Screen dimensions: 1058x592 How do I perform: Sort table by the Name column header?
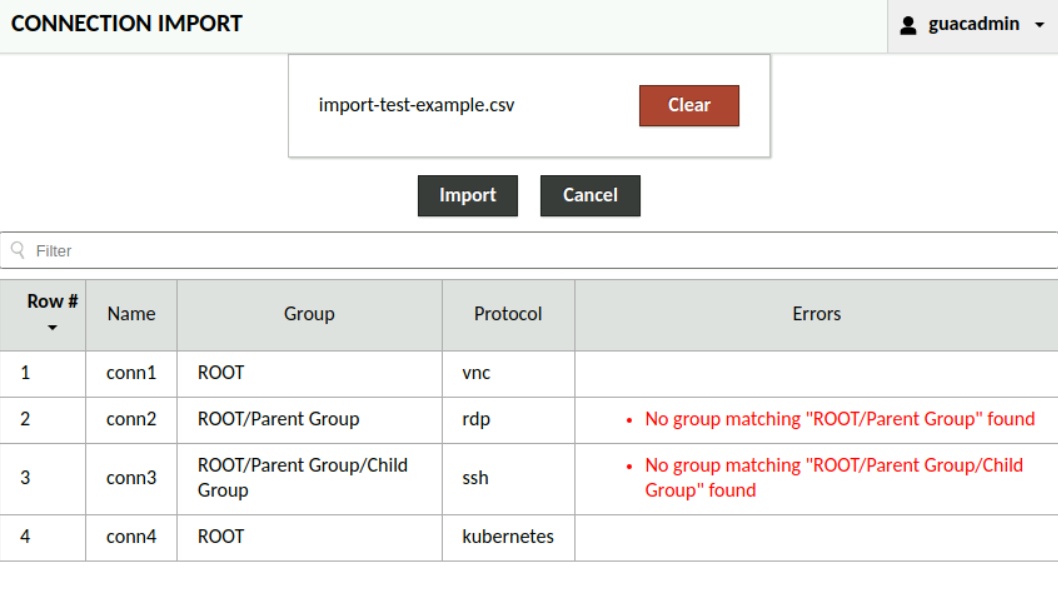tap(131, 314)
